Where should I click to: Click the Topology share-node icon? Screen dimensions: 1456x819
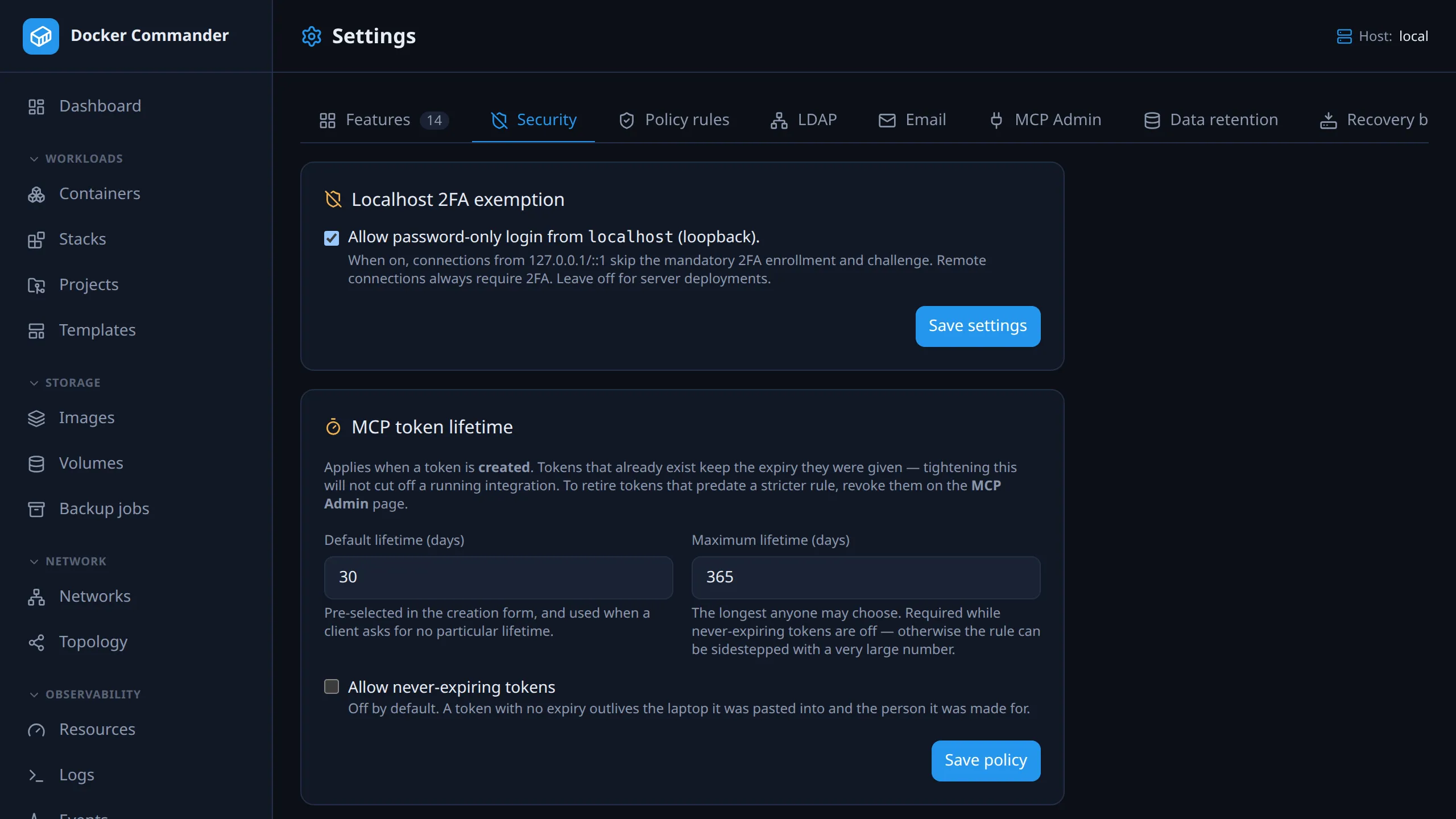point(36,642)
